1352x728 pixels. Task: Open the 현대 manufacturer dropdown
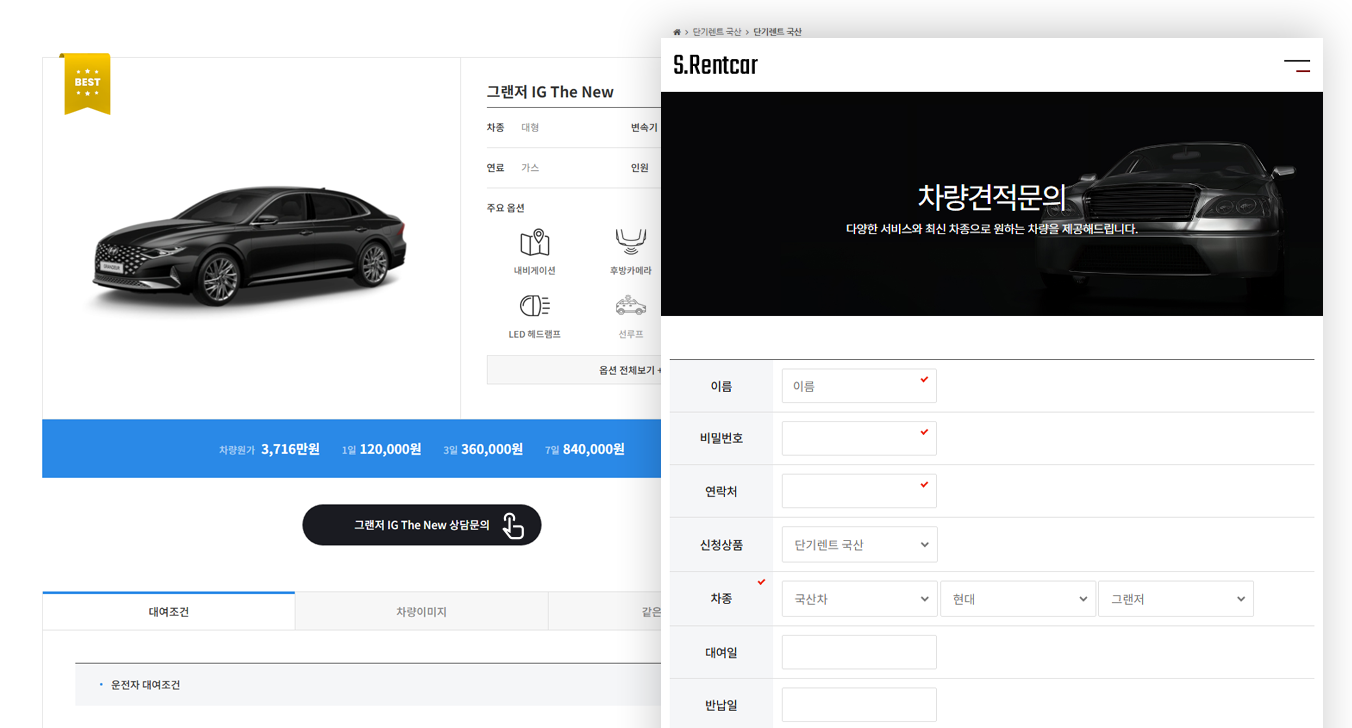click(1018, 599)
